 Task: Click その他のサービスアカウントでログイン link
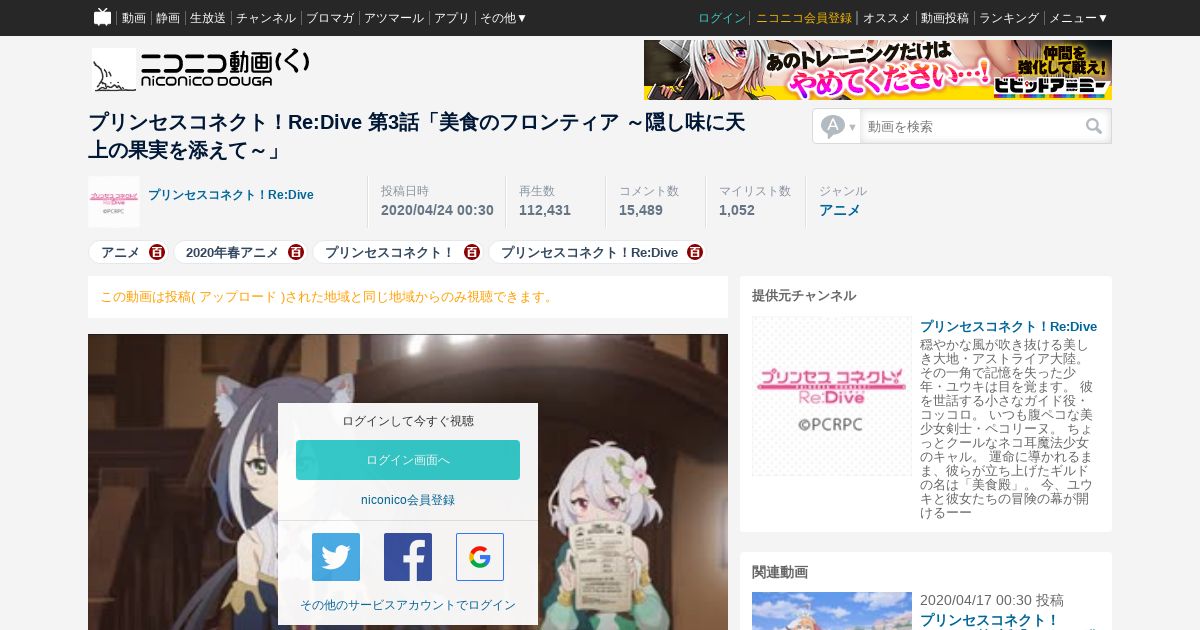pos(408,605)
